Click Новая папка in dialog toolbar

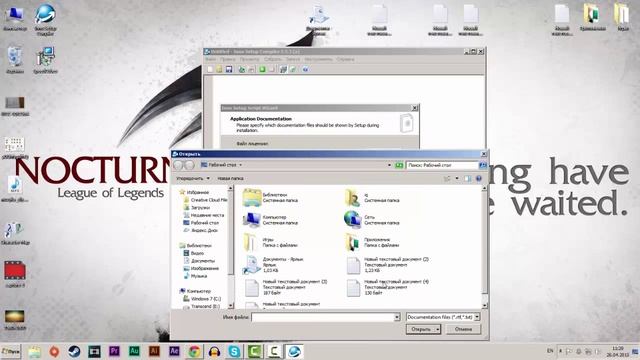pos(230,179)
